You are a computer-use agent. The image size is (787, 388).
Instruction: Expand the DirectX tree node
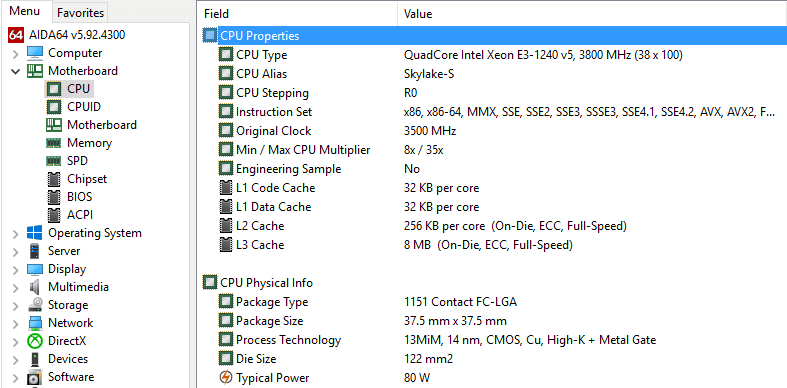coord(16,341)
